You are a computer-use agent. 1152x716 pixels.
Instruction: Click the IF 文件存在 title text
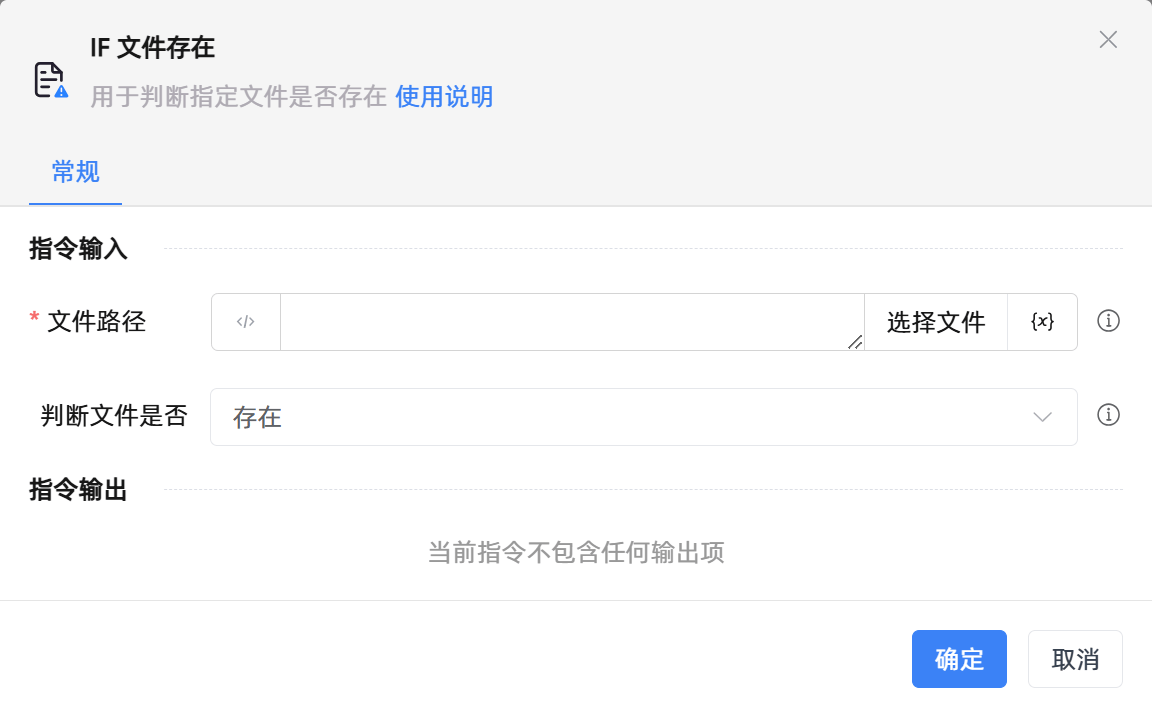(x=152, y=48)
